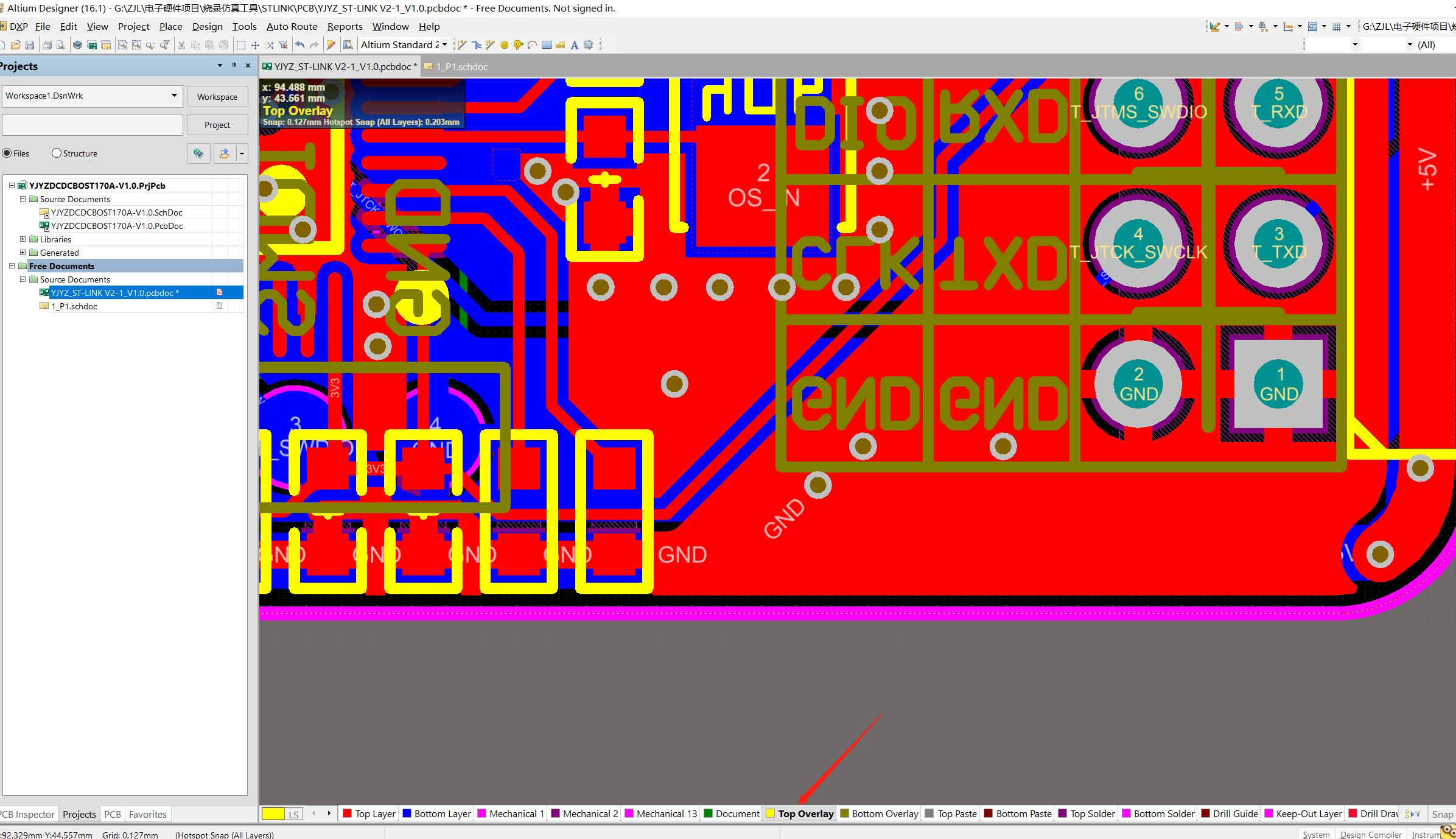
Task: Open the Workspace1.DsnWrk dropdown
Action: 175,96
